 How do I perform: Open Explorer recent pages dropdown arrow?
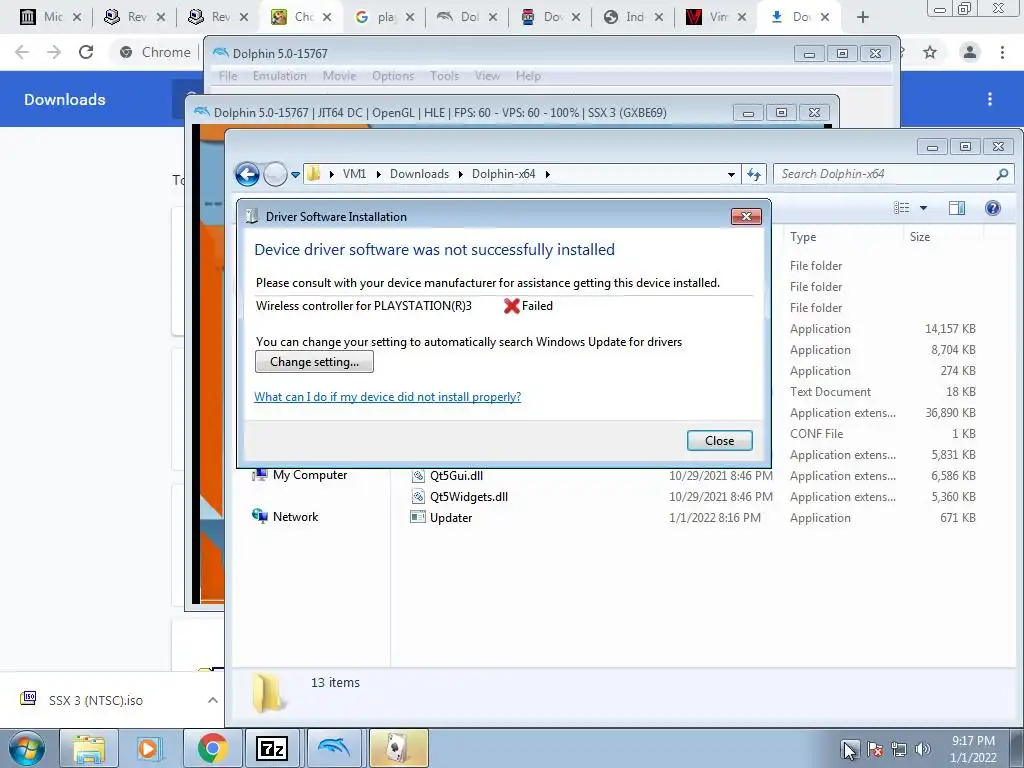pyautogui.click(x=295, y=174)
